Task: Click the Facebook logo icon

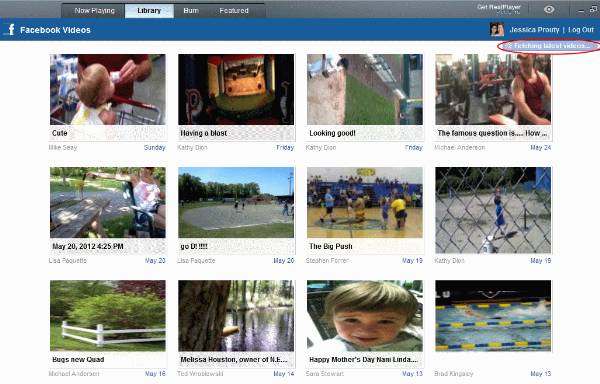Action: 10,29
